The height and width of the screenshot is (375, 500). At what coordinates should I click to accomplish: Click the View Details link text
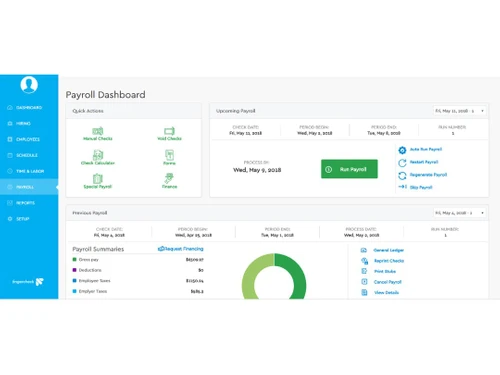pos(386,293)
